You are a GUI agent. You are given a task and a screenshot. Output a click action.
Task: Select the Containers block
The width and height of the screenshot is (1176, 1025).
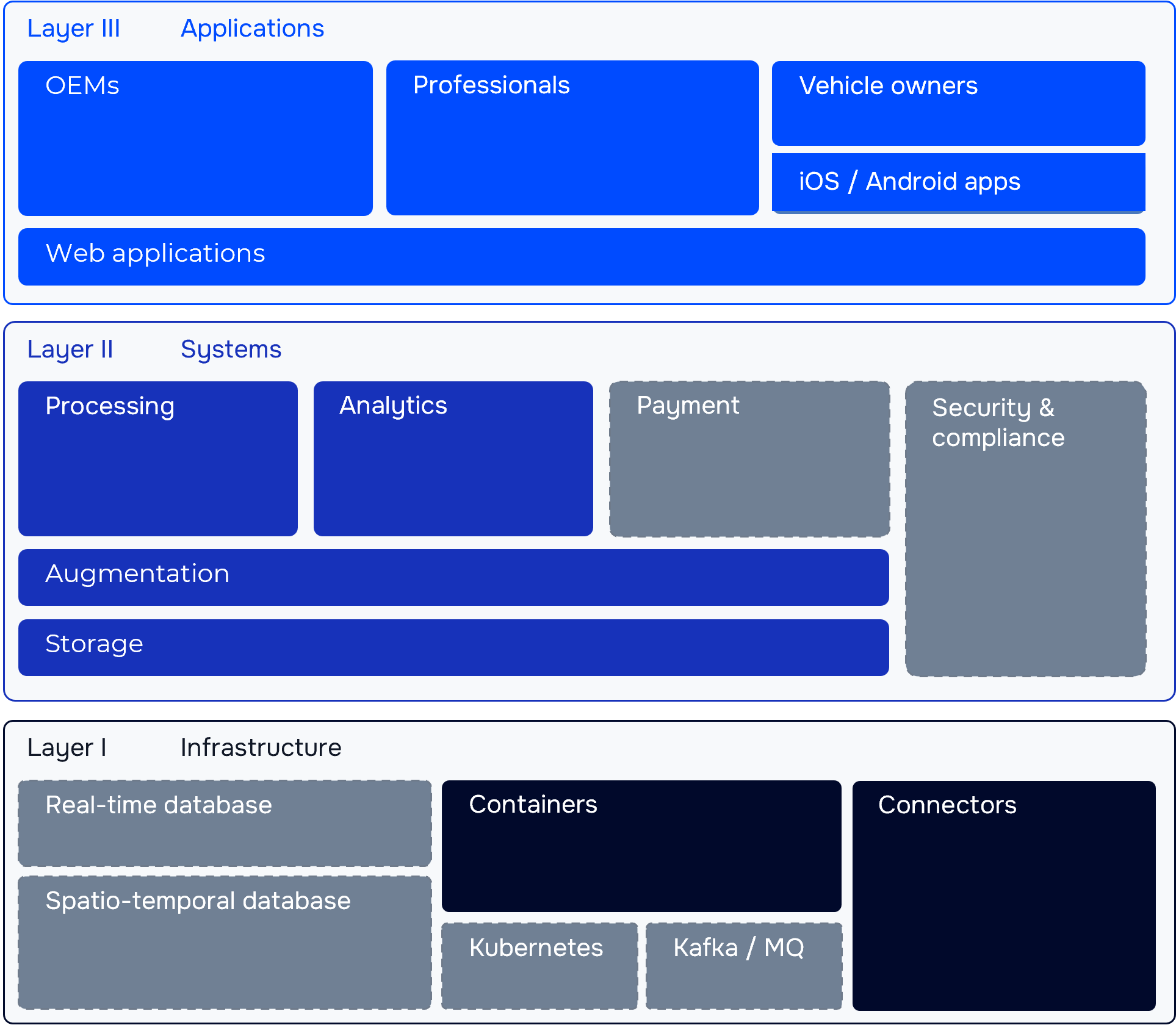click(x=641, y=846)
